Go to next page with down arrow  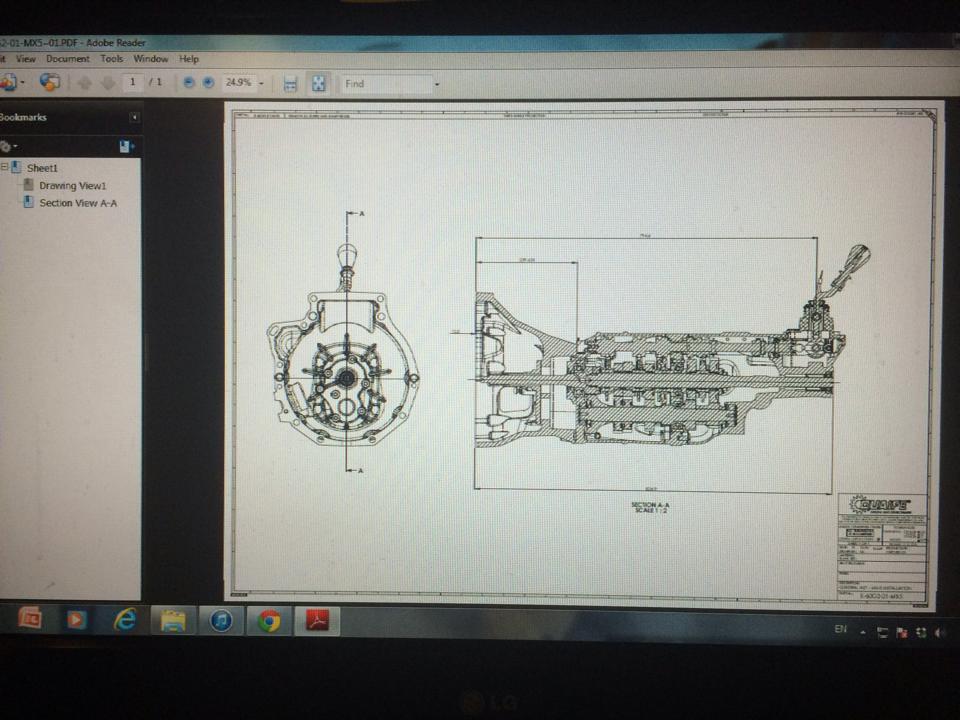coord(108,83)
